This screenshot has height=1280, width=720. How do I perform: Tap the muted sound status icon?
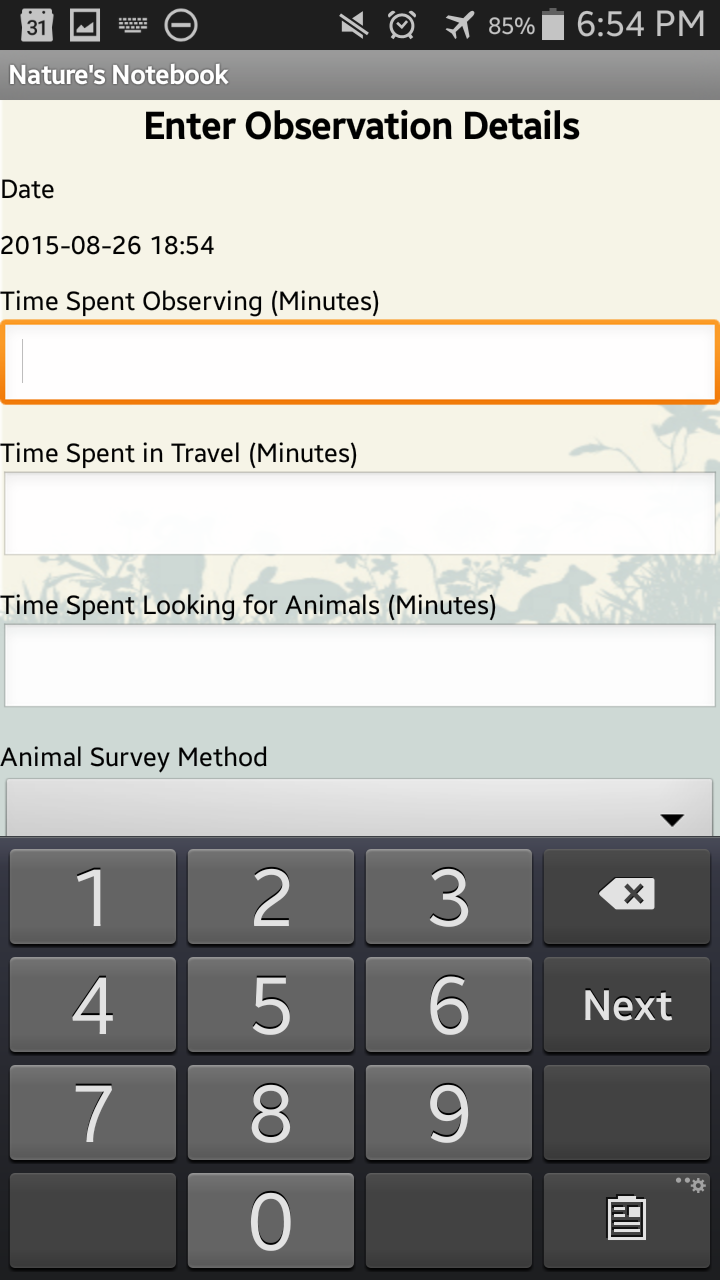pyautogui.click(x=353, y=25)
